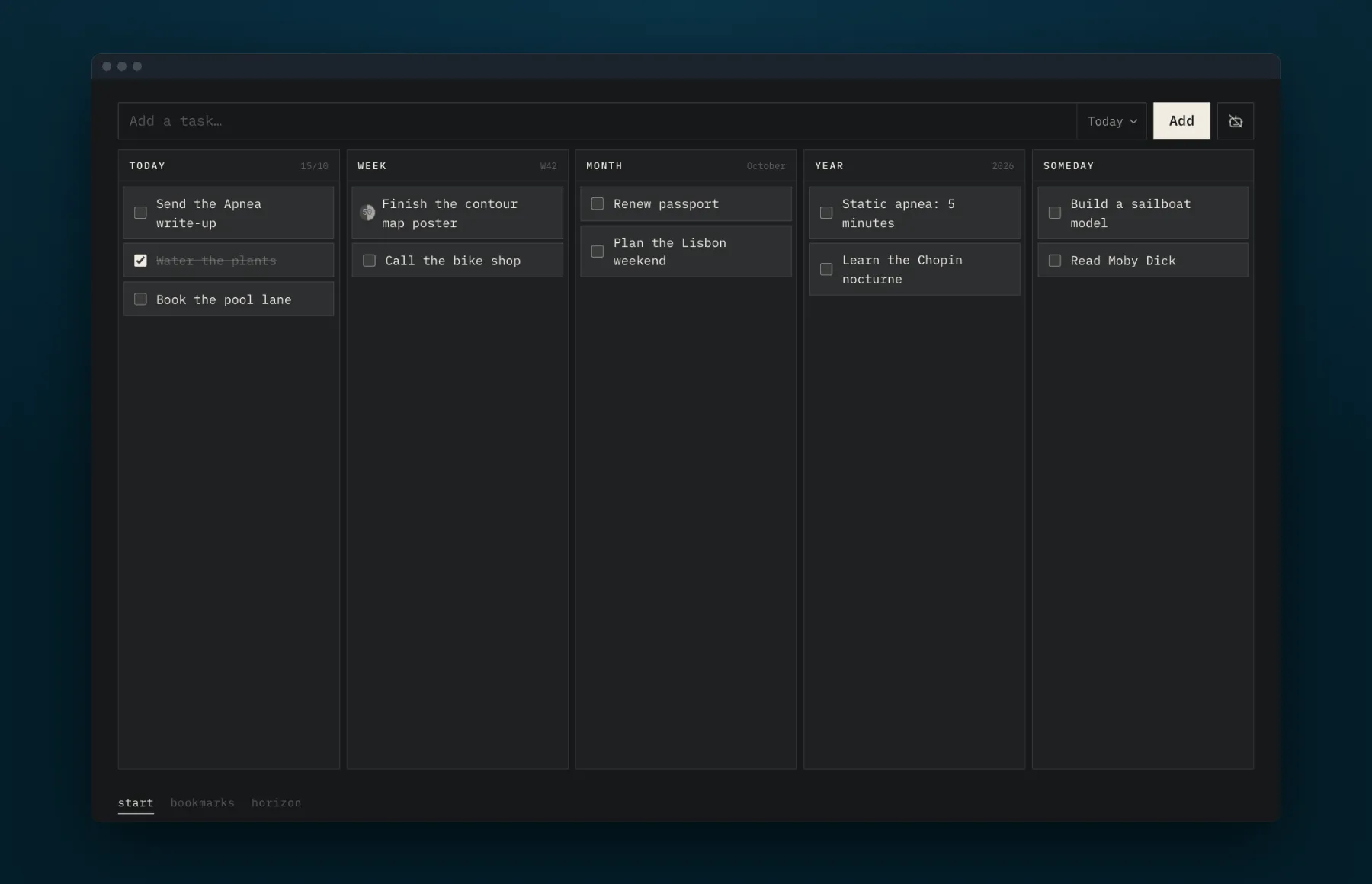Click the Read Moby Dick task text

[x=1124, y=261]
